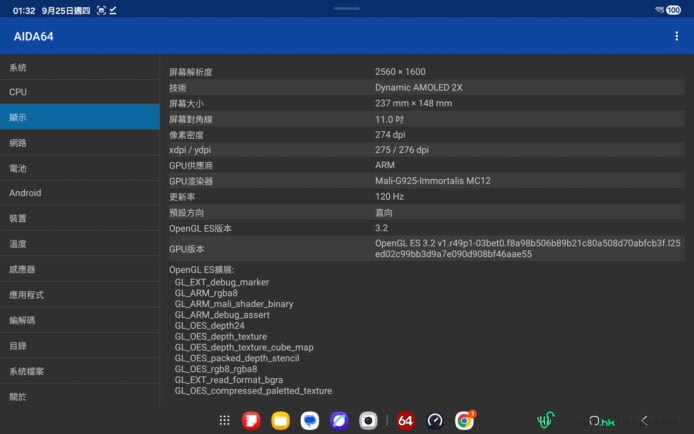
Task: Select the GPU版本 version string
Action: tap(528, 248)
